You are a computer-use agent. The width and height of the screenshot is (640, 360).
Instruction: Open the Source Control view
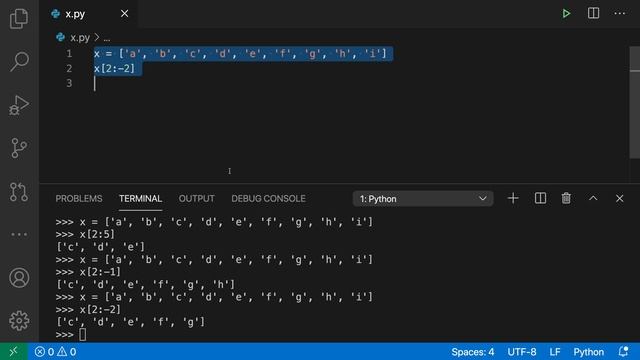[19, 148]
